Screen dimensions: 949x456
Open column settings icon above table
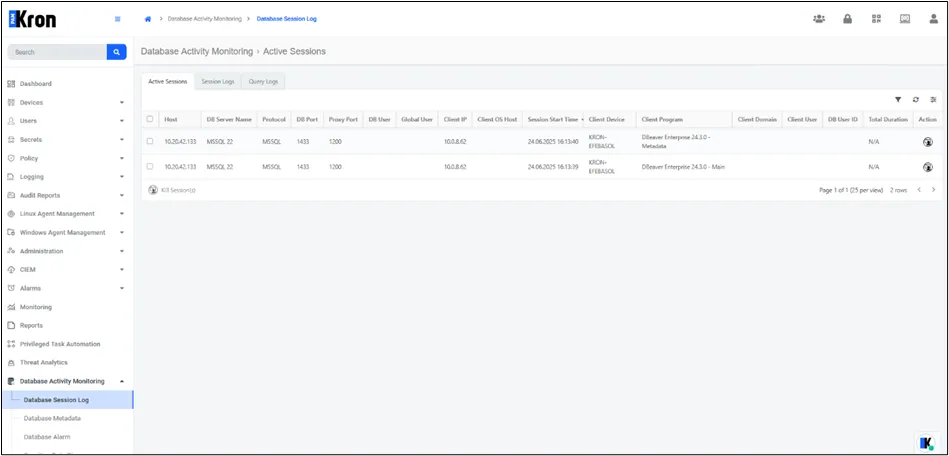[x=933, y=100]
